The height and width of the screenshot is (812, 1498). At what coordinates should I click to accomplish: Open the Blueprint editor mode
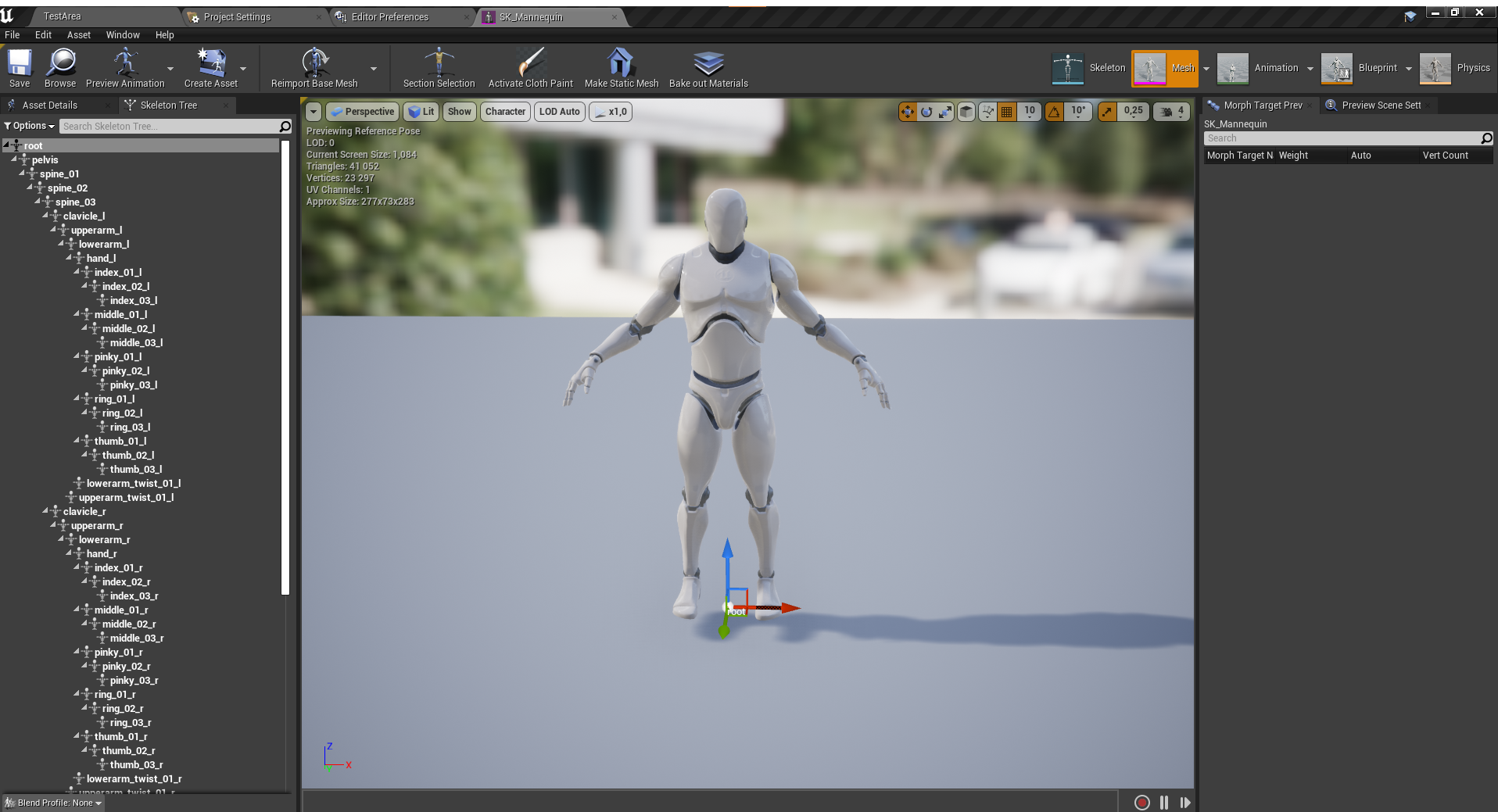coord(1359,68)
